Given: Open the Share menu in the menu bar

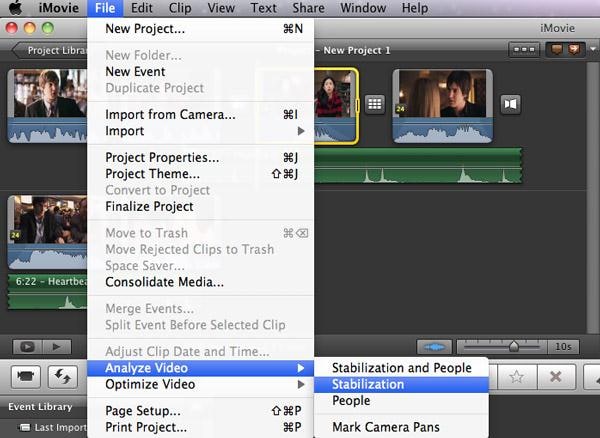Looking at the screenshot, I should (x=308, y=8).
